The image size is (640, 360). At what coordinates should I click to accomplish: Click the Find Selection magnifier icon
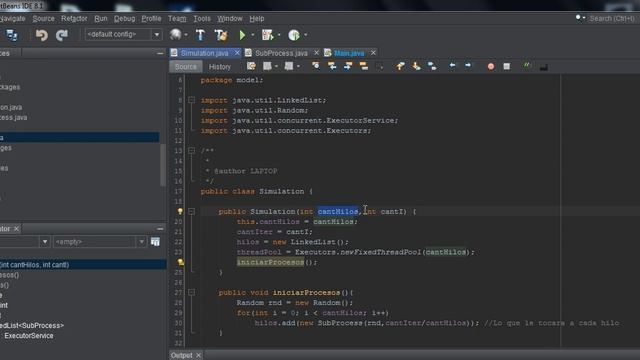[316, 66]
